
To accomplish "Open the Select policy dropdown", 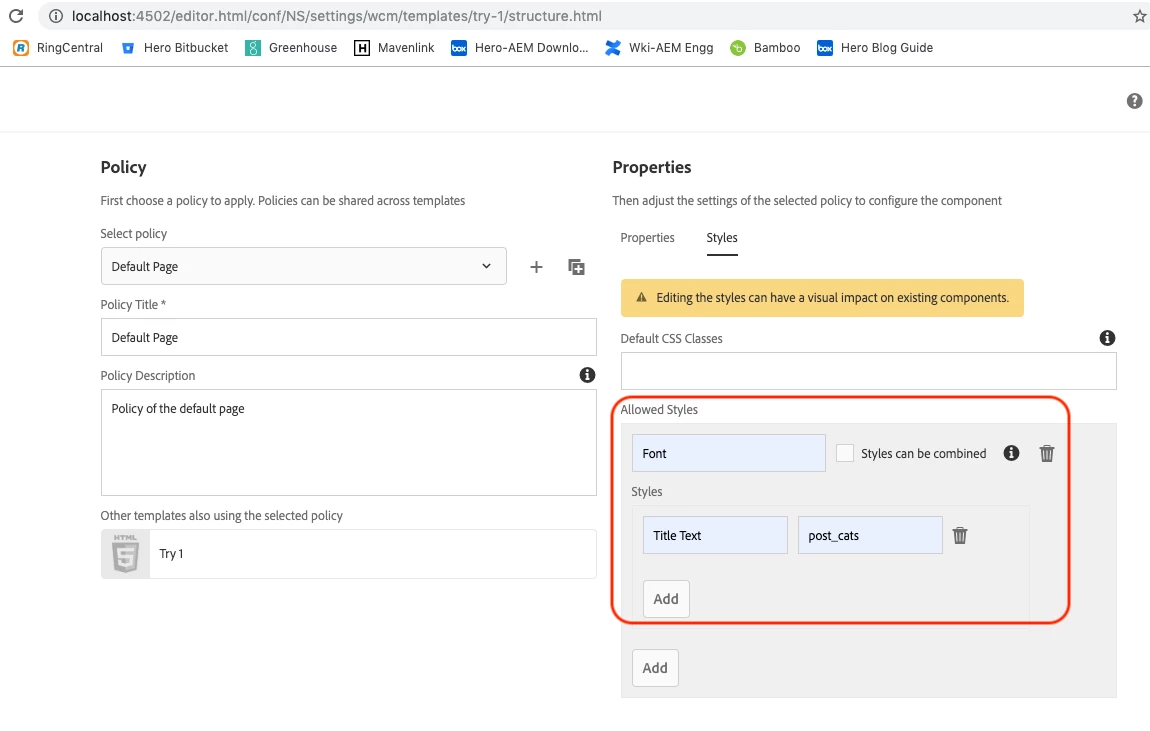I will pos(303,266).
